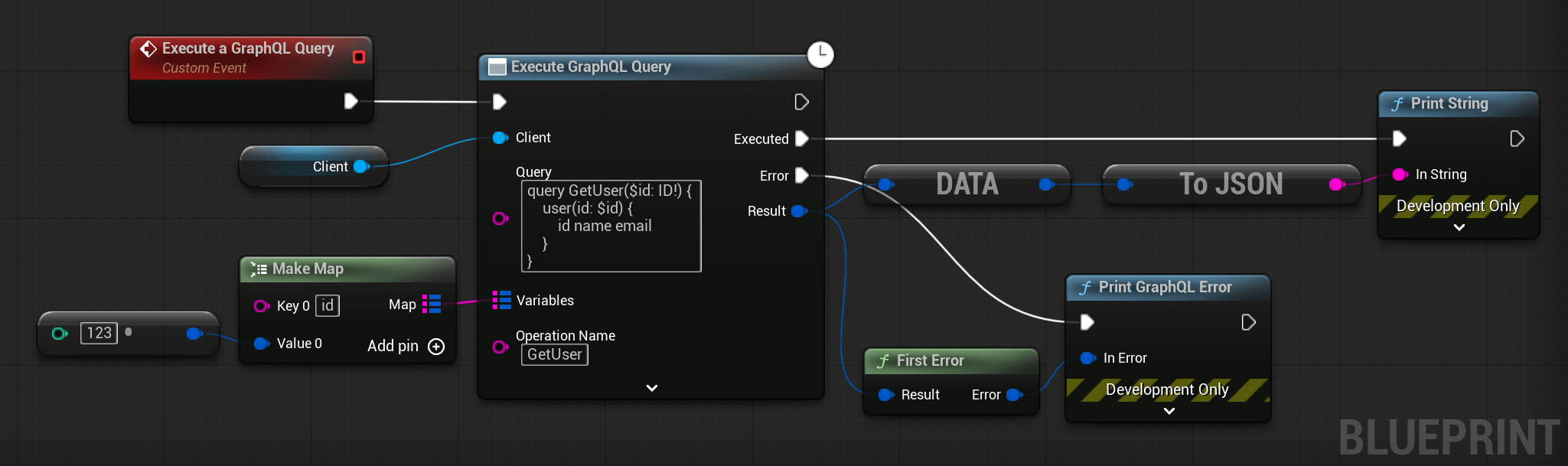Click the Query text box containing GetUser query

[x=611, y=226]
